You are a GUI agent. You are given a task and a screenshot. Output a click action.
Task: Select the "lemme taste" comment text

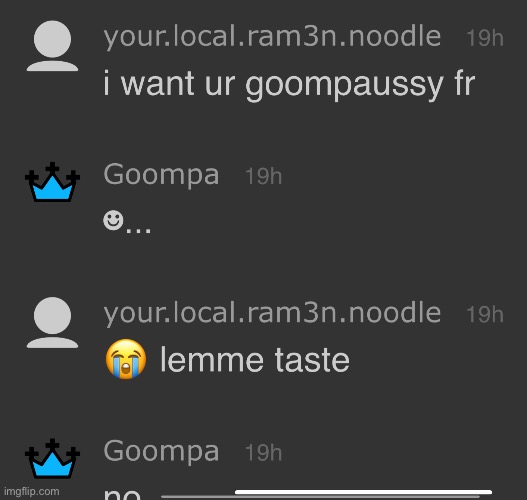pos(255,360)
